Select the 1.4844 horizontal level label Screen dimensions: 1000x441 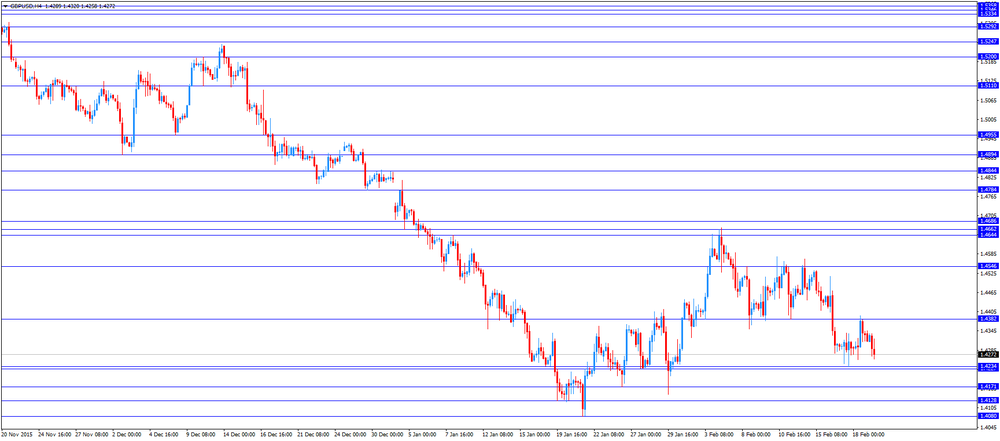click(x=988, y=170)
